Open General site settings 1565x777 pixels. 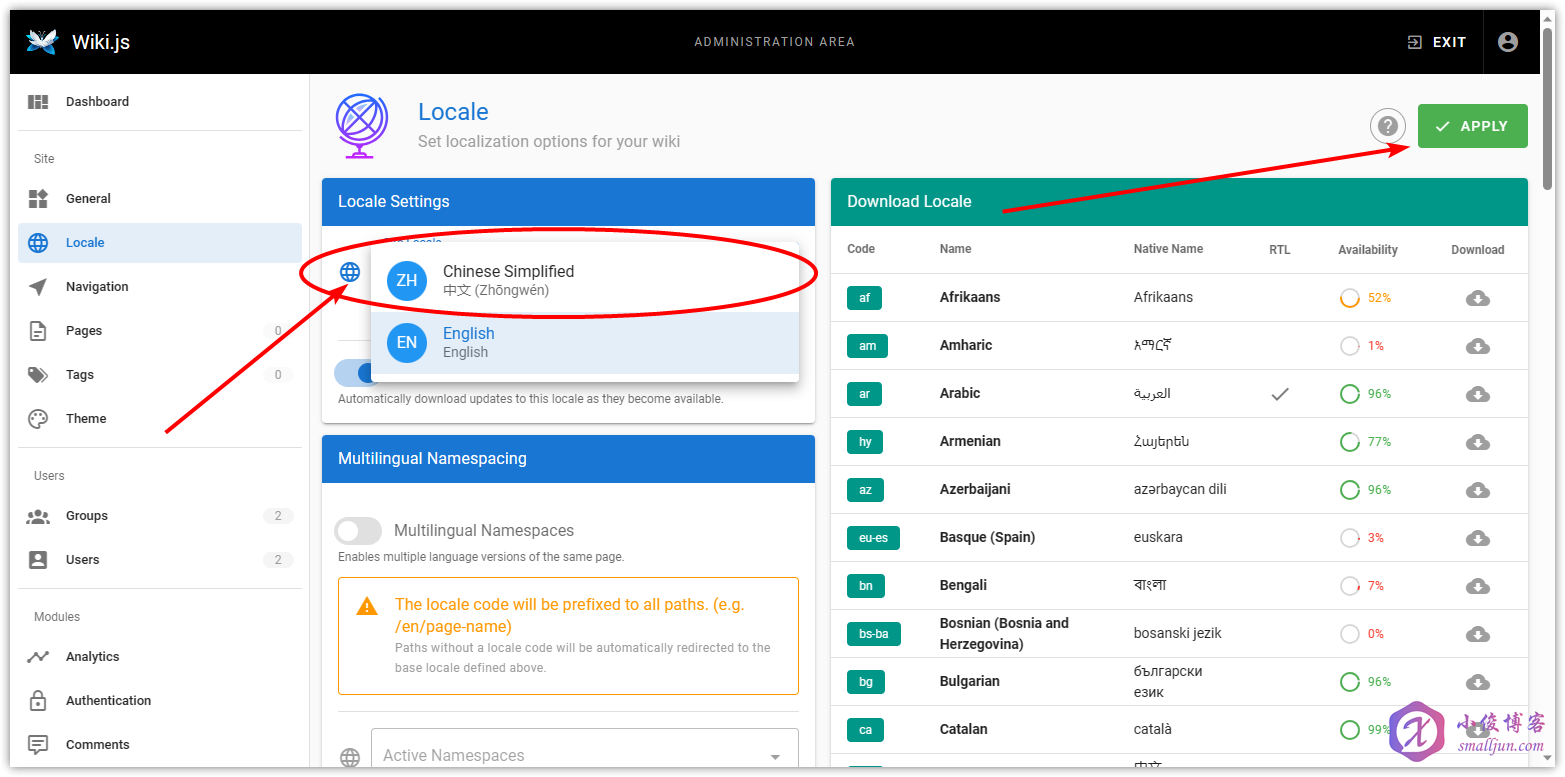160,199
